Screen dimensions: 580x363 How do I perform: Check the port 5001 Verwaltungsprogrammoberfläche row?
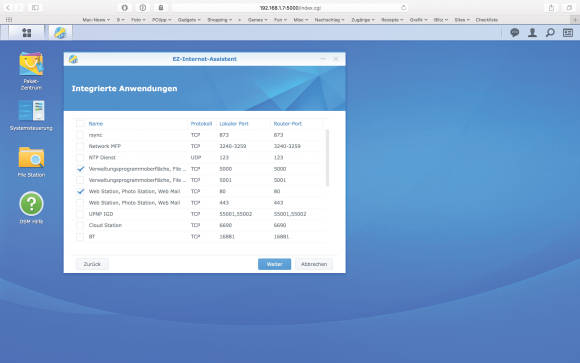80,180
